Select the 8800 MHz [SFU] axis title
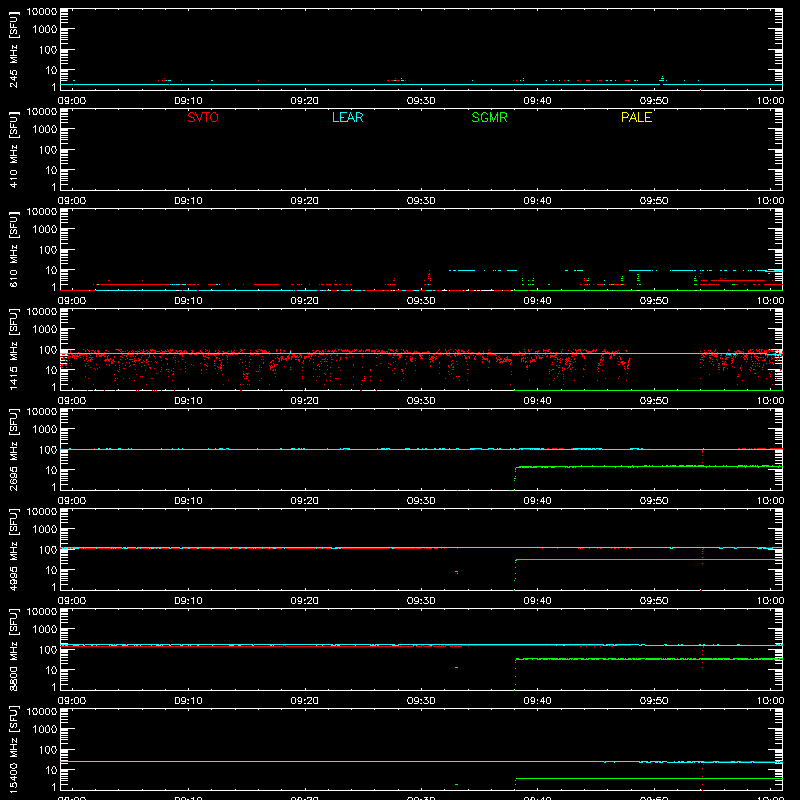 [14, 649]
